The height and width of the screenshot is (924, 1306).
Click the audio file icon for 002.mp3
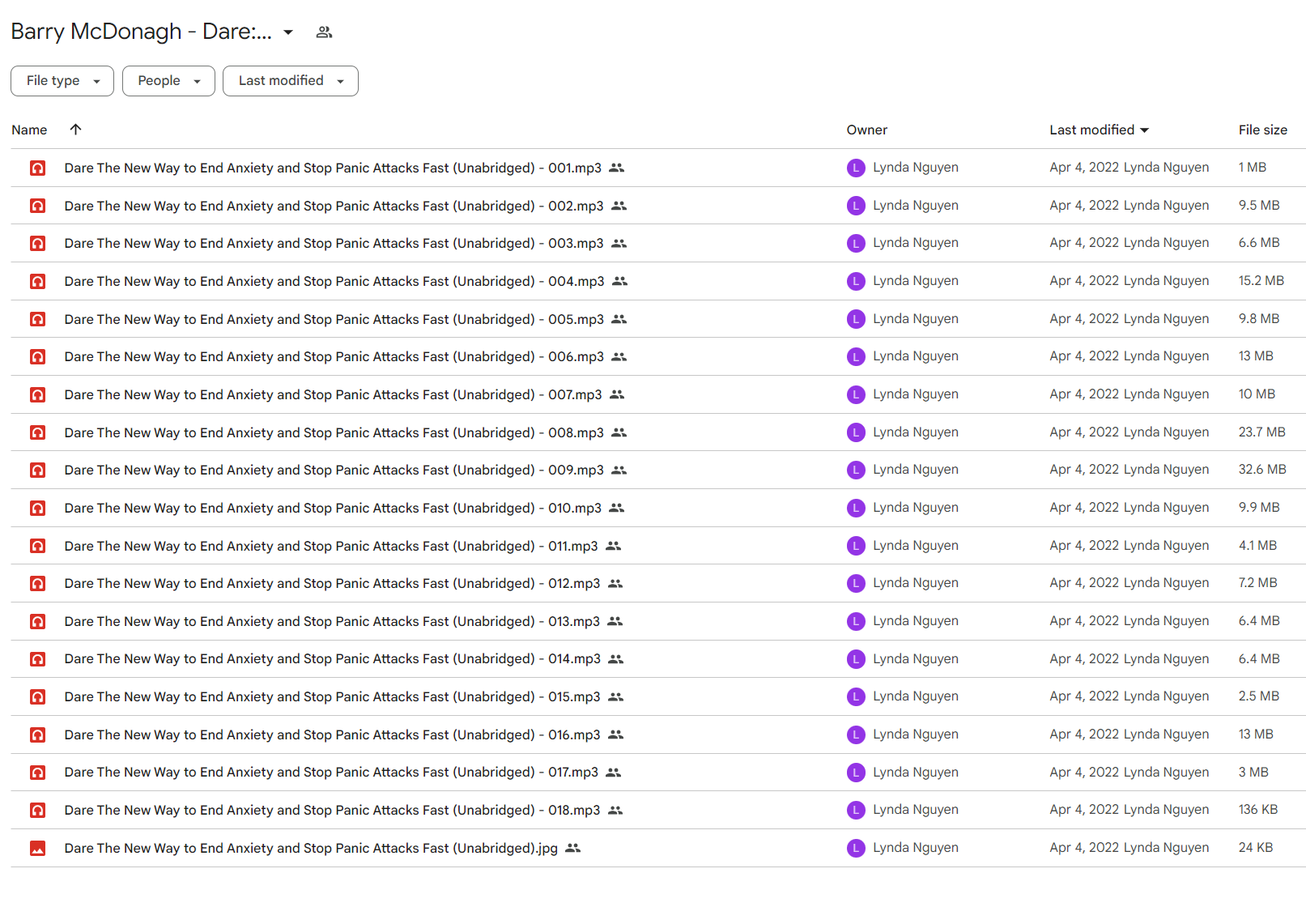(x=37, y=206)
